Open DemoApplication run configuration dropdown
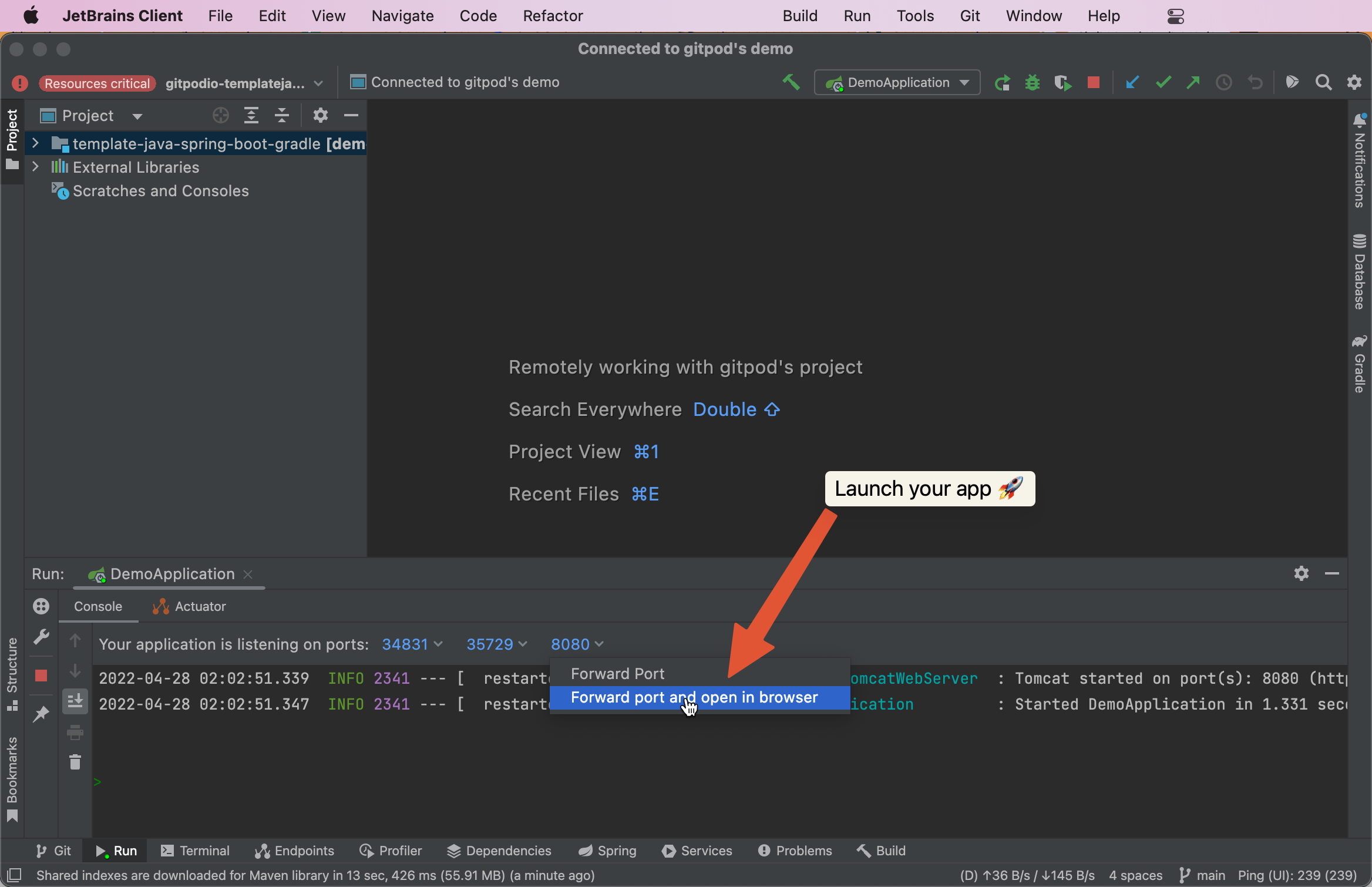 click(x=897, y=83)
